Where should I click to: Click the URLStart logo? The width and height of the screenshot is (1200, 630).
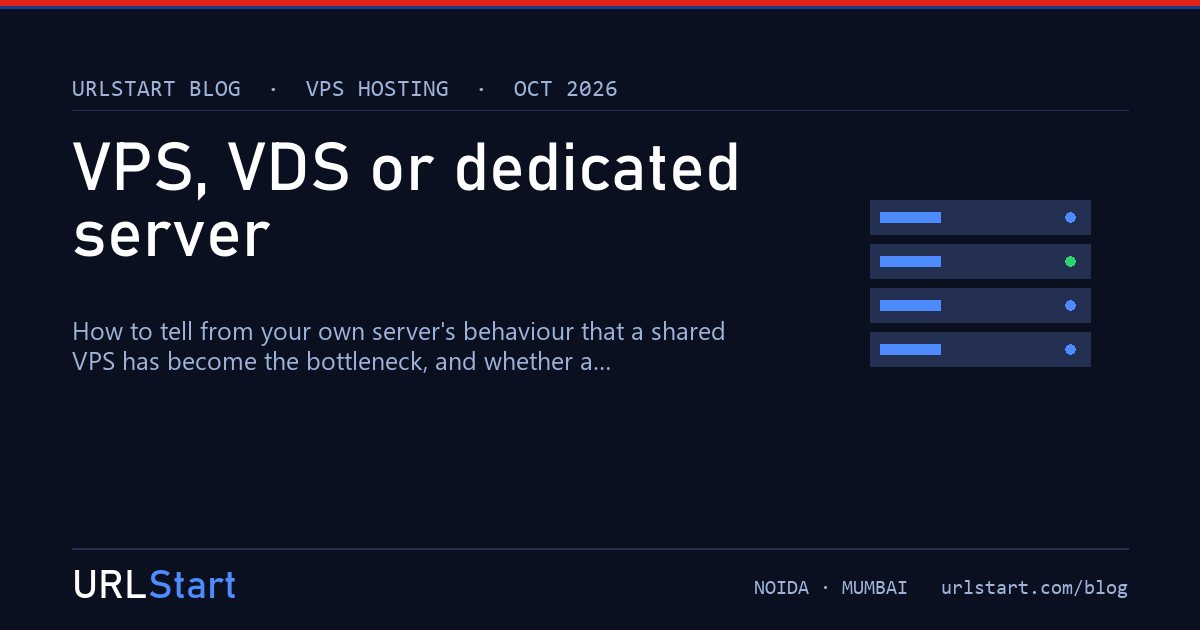154,585
